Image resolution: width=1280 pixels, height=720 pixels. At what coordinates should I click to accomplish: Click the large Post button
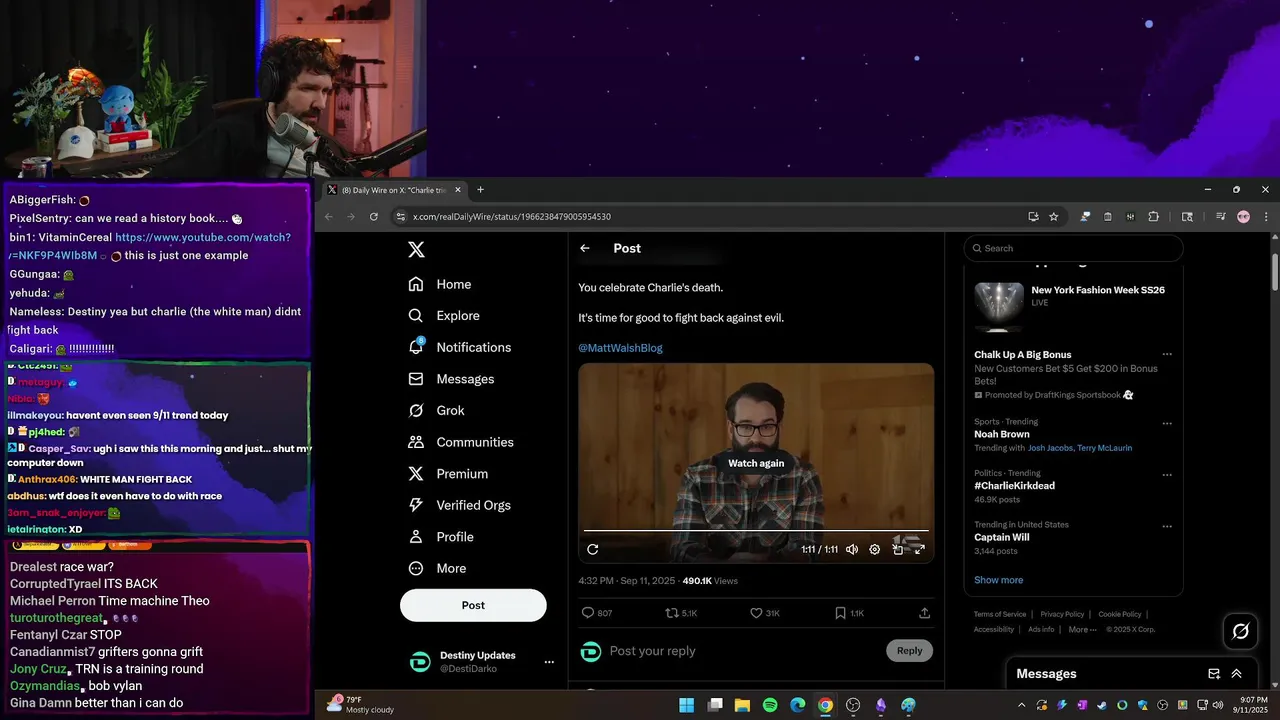point(473,605)
